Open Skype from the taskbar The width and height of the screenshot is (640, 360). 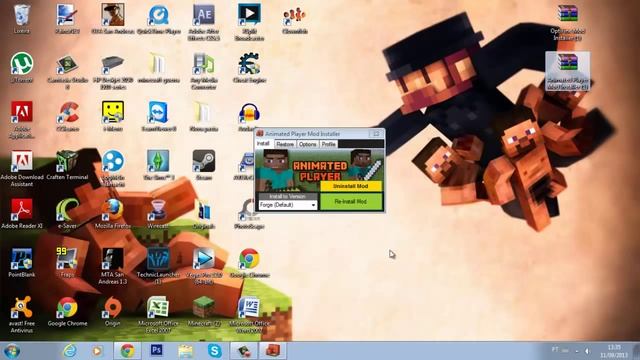click(x=215, y=351)
